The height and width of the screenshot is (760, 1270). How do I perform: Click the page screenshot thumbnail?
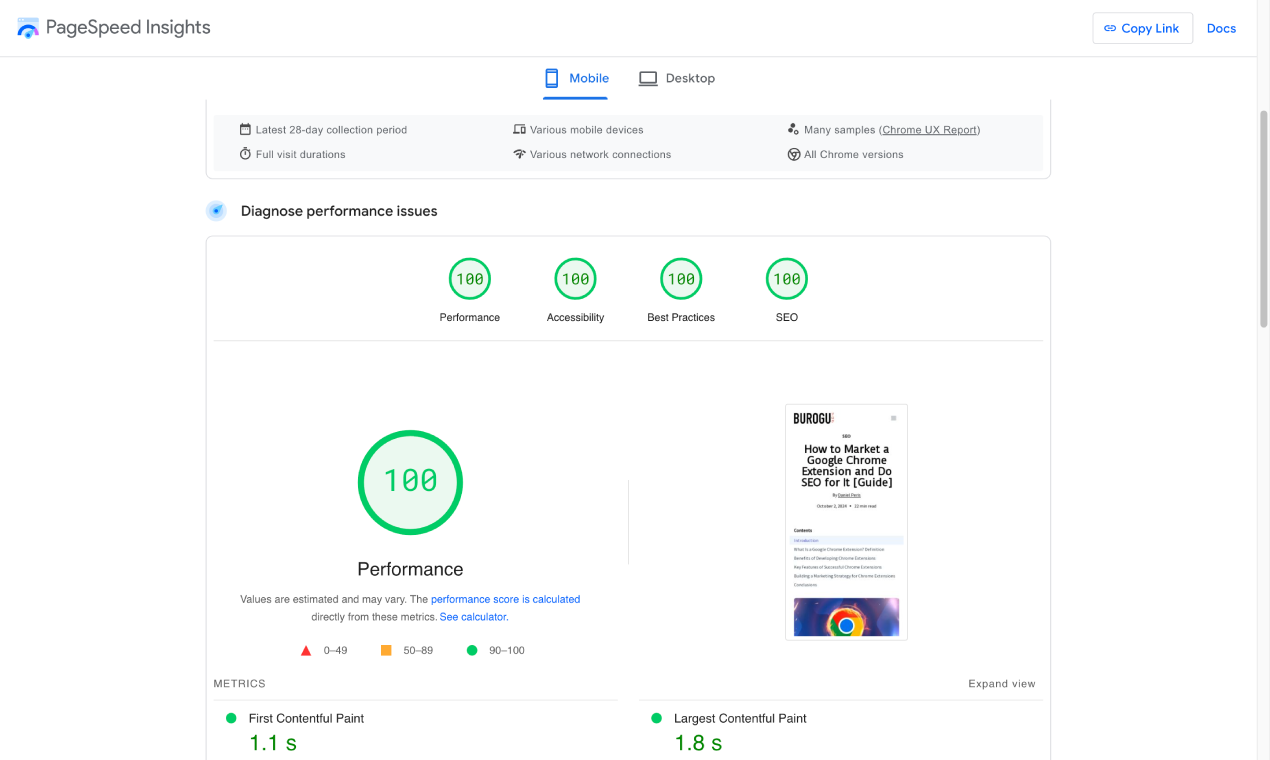pyautogui.click(x=846, y=522)
